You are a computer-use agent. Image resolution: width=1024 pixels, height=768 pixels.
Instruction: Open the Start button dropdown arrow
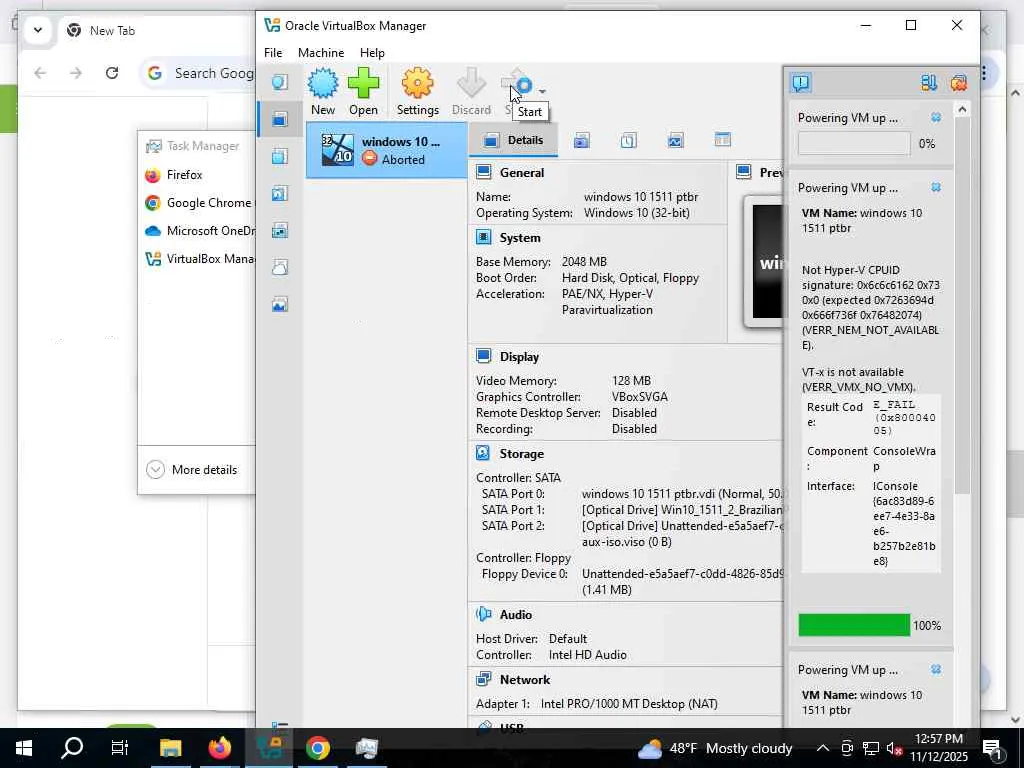(542, 91)
